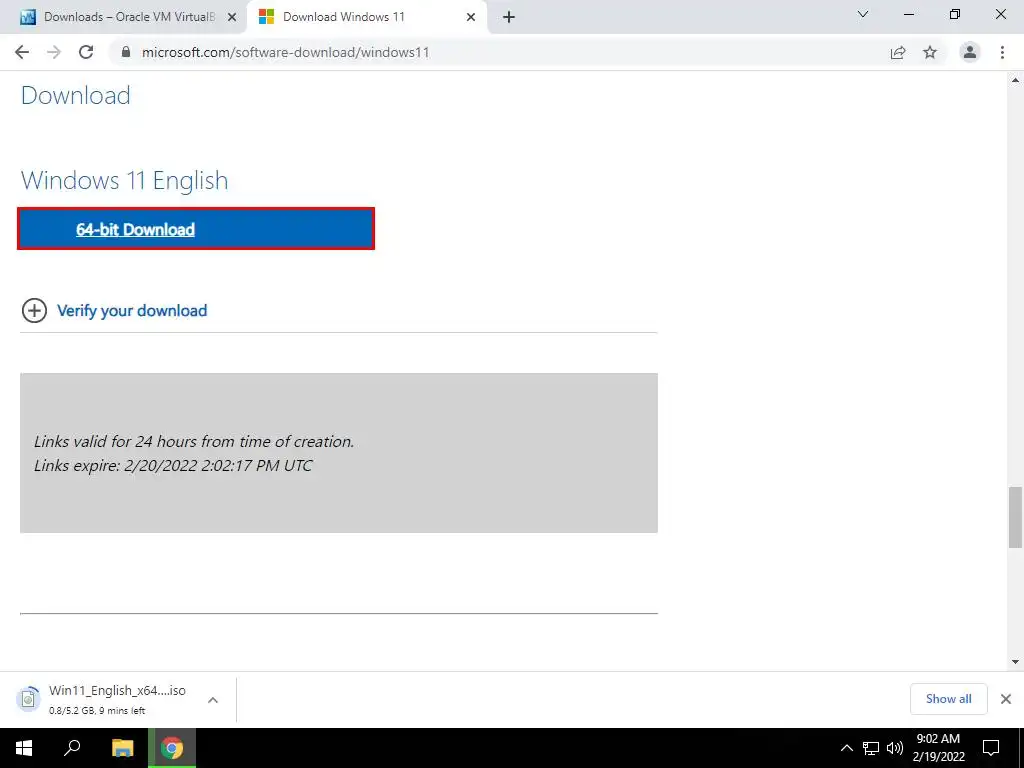Screen dimensions: 1024x768
Task: Click the 'Links expire: 2/20/2022' text
Action: click(x=173, y=466)
